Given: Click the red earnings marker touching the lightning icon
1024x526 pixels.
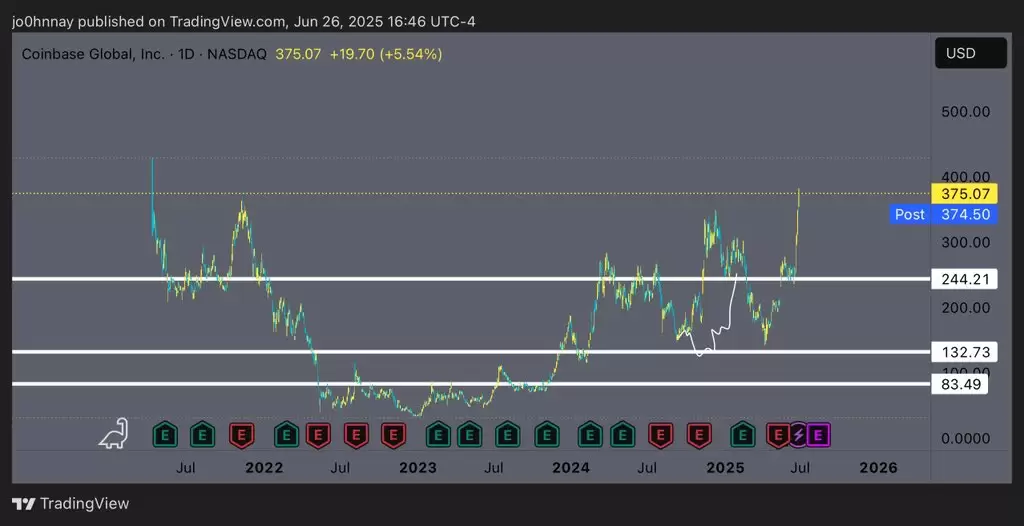Looking at the screenshot, I should 777,435.
